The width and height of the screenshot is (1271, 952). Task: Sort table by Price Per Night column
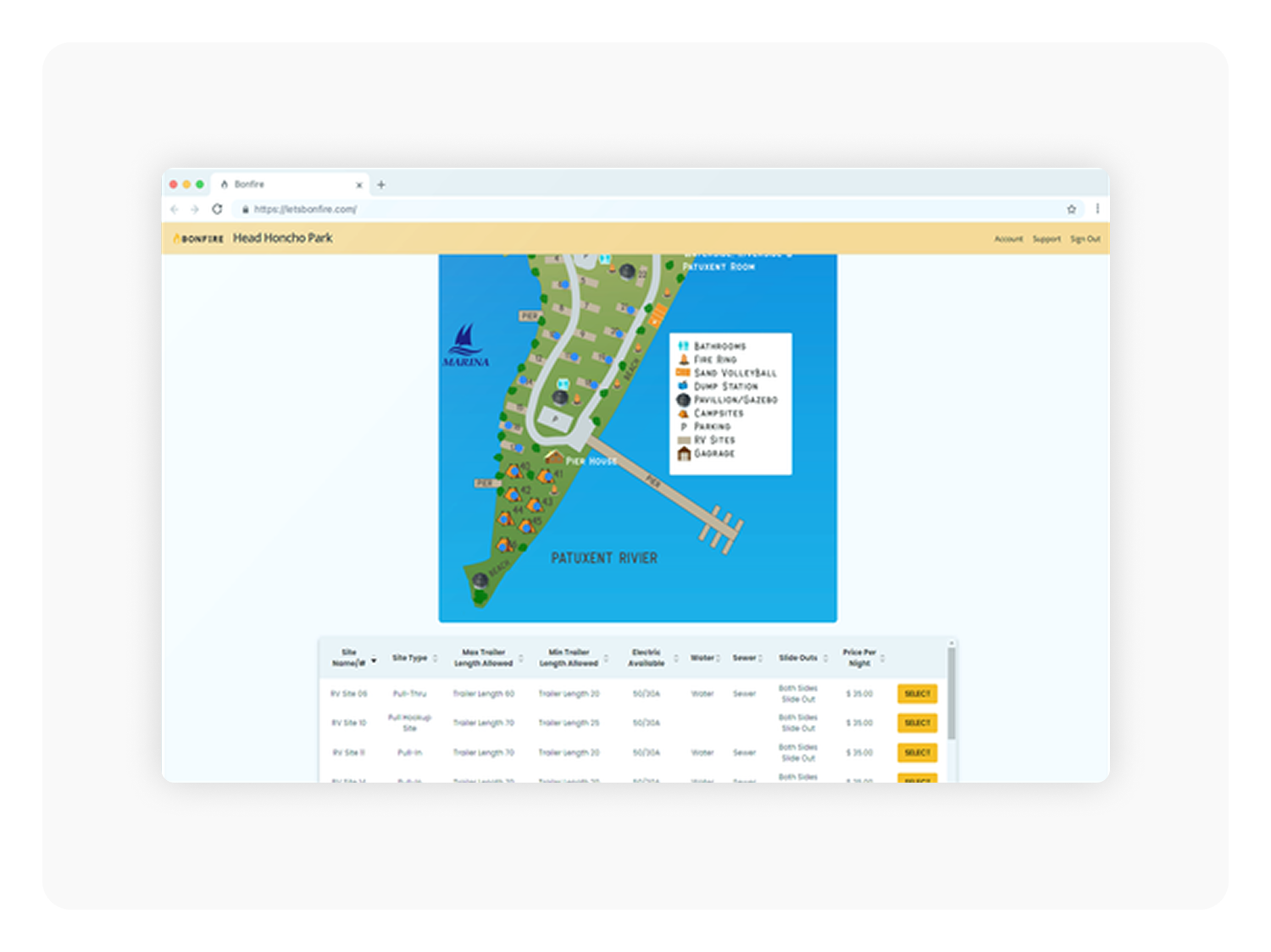point(882,658)
